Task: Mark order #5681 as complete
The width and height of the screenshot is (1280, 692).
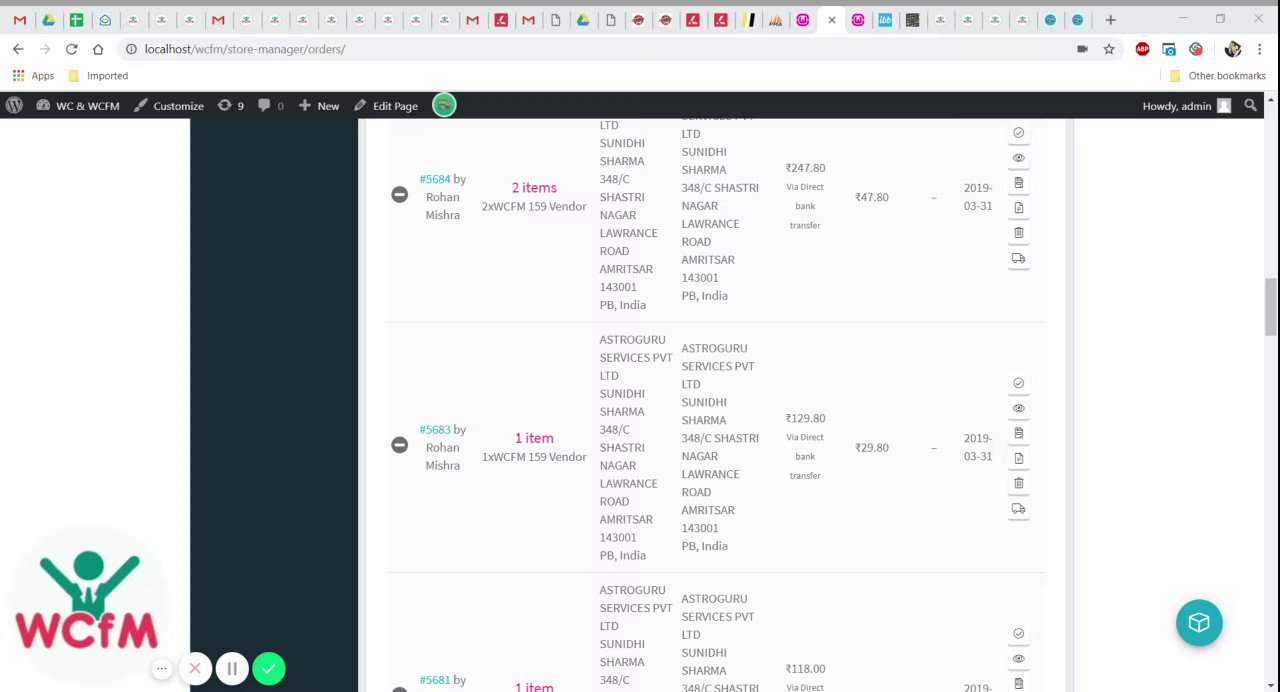Action: pos(1018,633)
